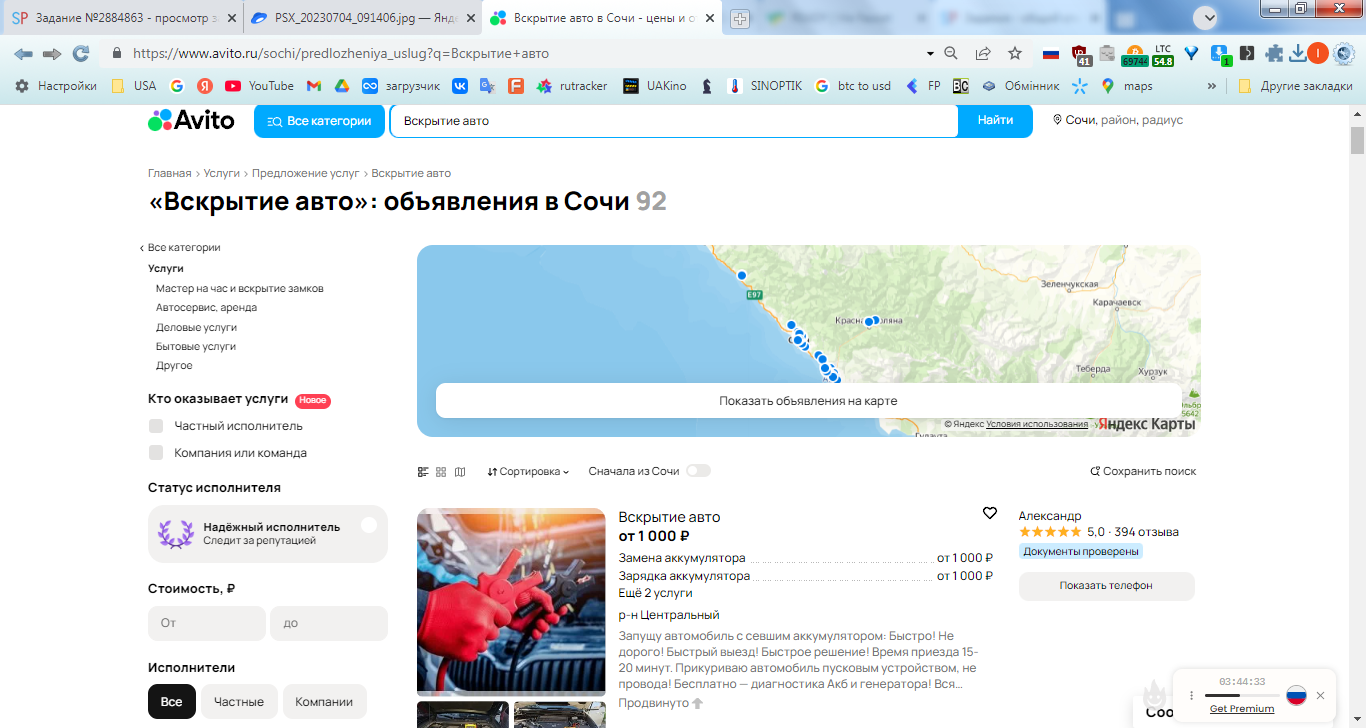The height and width of the screenshot is (728, 1366).
Task: Open the Мастер на час и вскрытие замков category
Action: click(x=240, y=288)
